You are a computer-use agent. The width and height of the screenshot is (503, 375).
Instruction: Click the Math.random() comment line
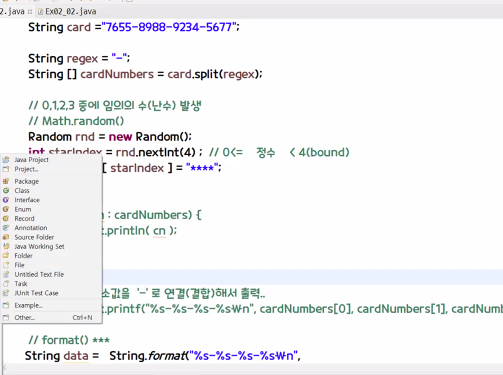click(76, 121)
